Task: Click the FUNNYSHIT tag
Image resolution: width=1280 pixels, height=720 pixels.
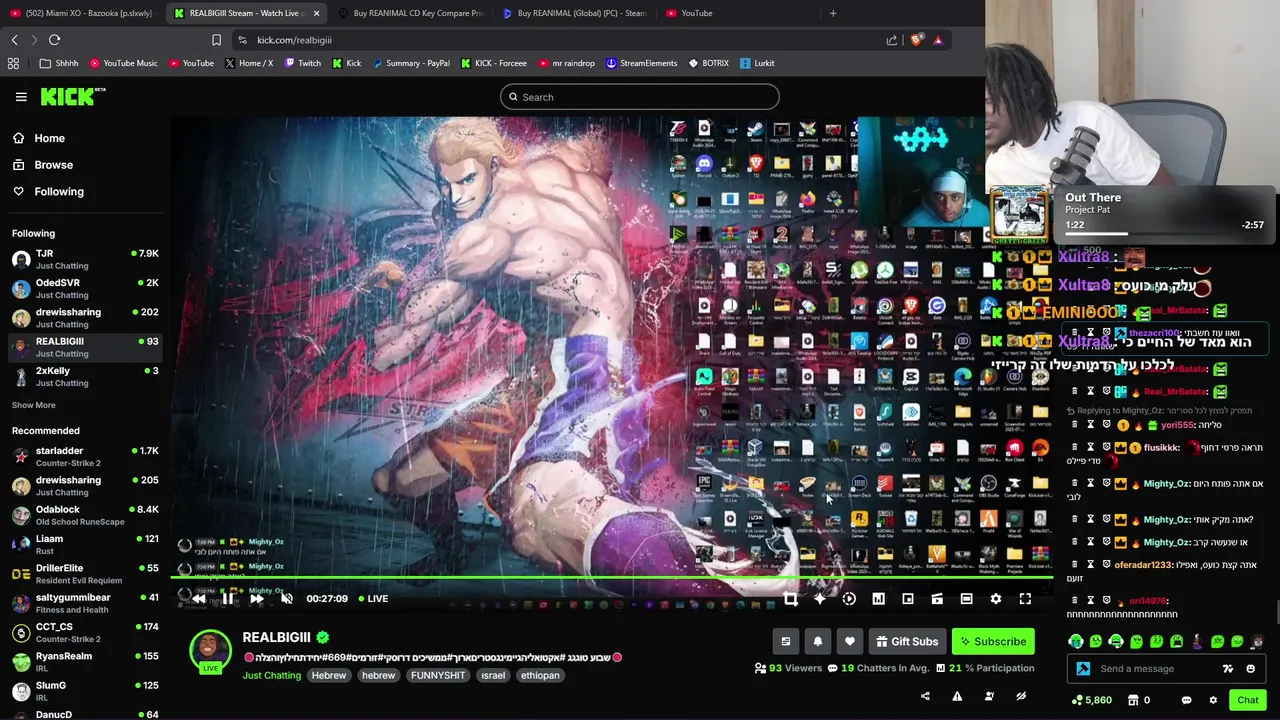Action: click(x=438, y=675)
